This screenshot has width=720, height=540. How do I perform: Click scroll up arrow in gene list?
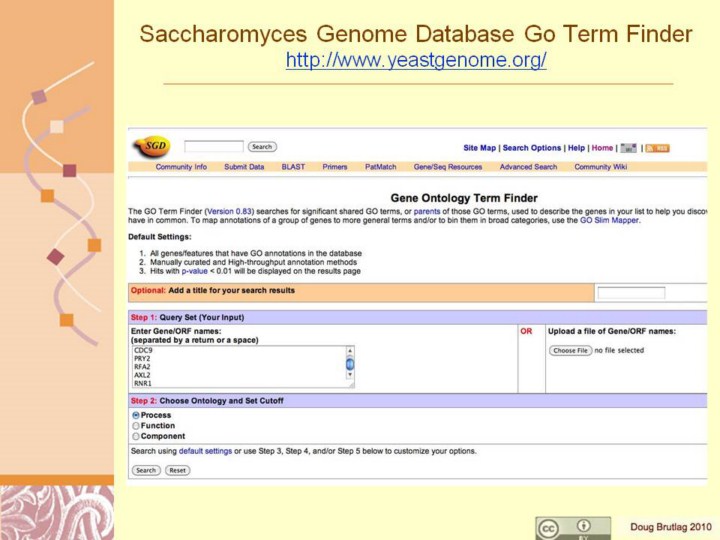click(350, 351)
